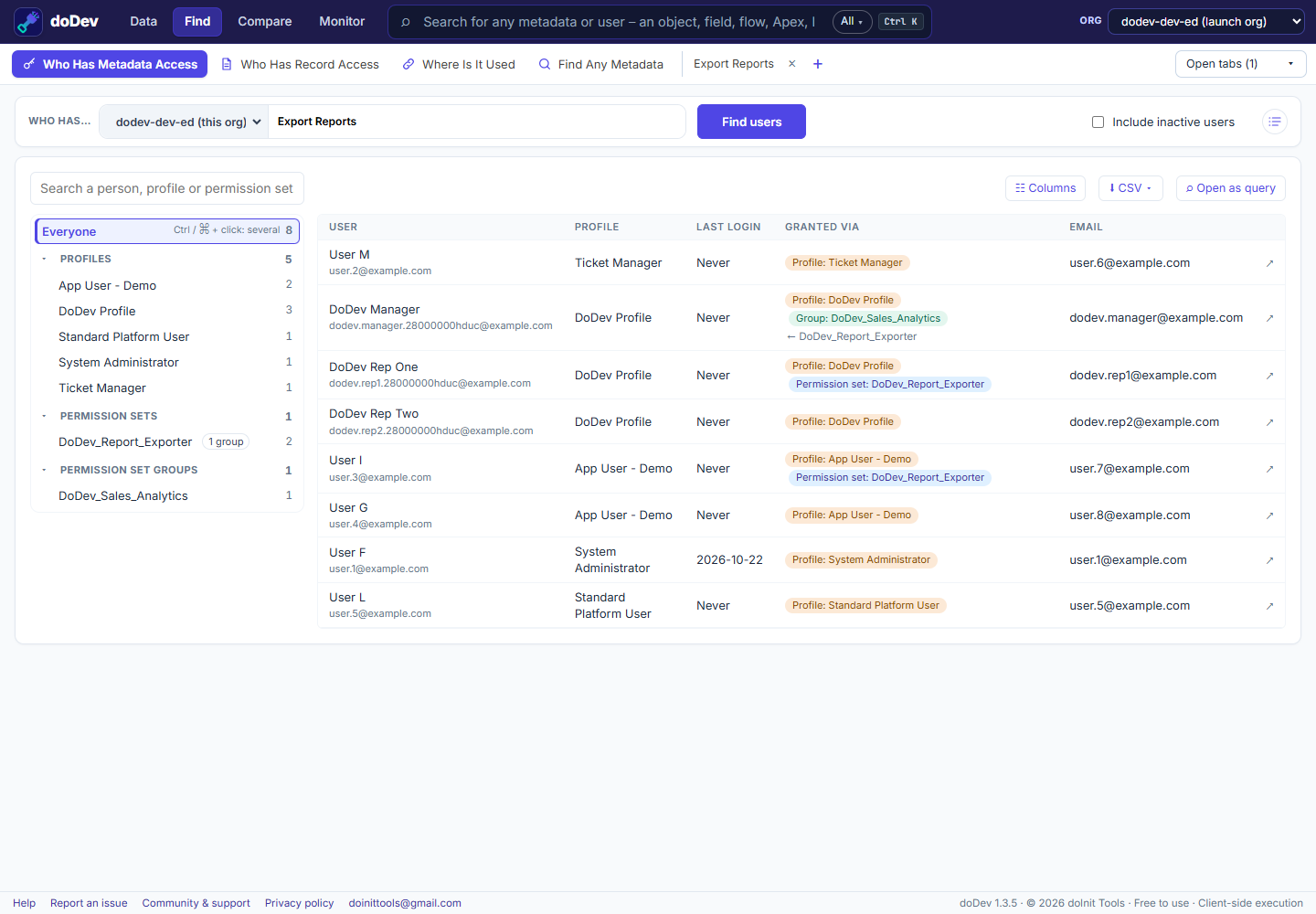Close the Export Reports tab

(792, 64)
